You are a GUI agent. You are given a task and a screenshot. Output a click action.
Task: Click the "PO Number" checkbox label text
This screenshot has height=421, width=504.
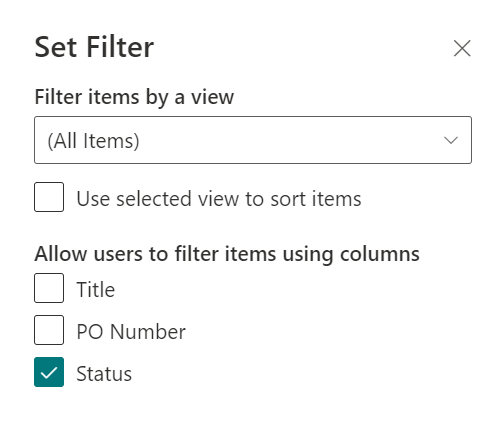131,332
